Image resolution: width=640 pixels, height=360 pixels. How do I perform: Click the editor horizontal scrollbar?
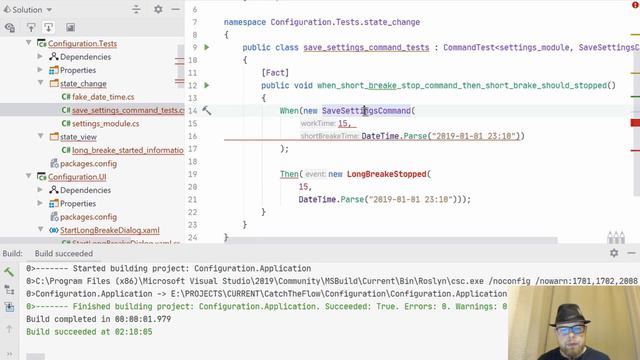(390, 240)
